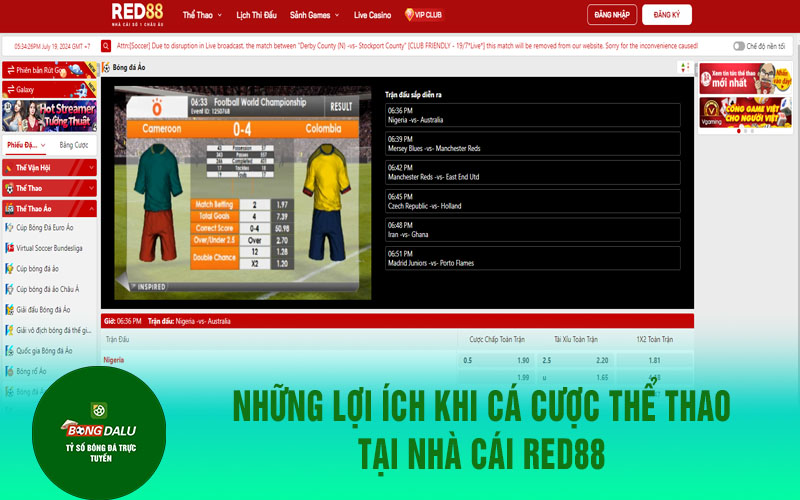Open Virtual Soccer Bundesliga icon

click(9, 248)
